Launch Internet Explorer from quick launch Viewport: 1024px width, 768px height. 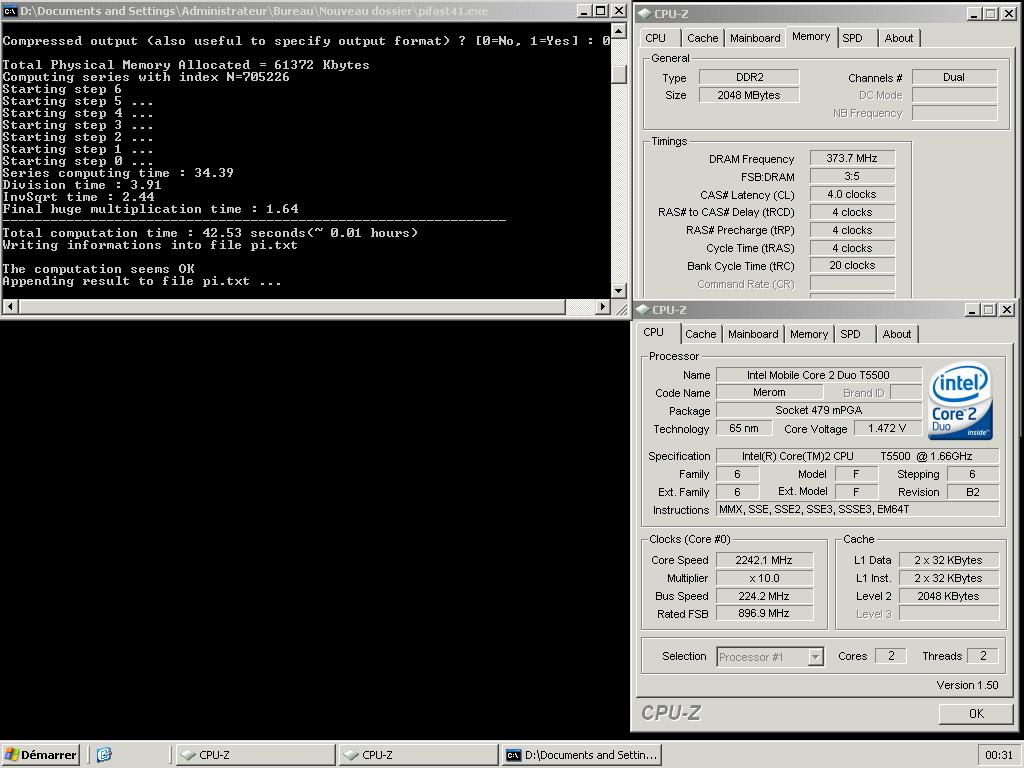coord(104,754)
